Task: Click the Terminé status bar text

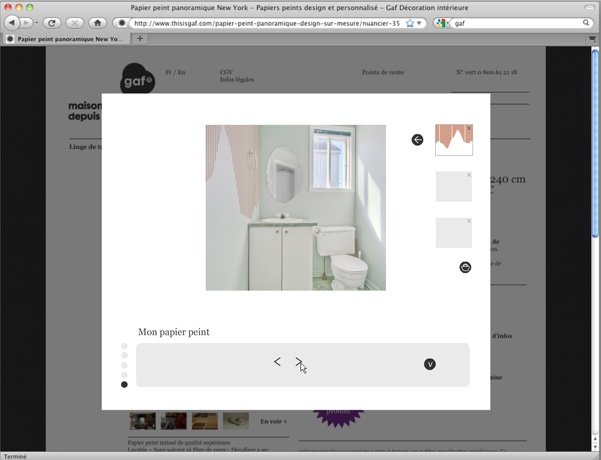Action: 15,456
